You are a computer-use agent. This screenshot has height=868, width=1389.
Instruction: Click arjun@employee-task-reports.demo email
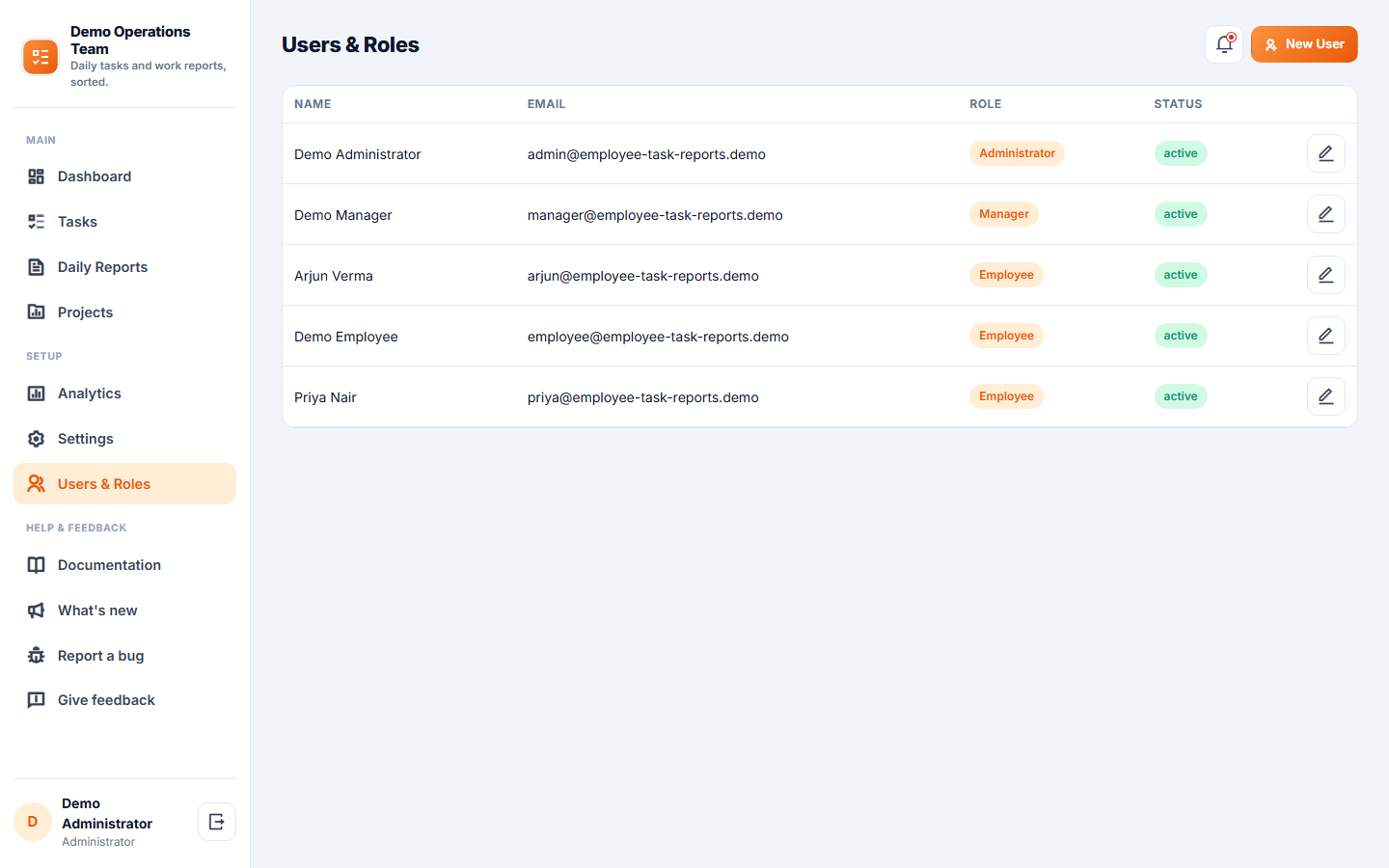click(643, 276)
